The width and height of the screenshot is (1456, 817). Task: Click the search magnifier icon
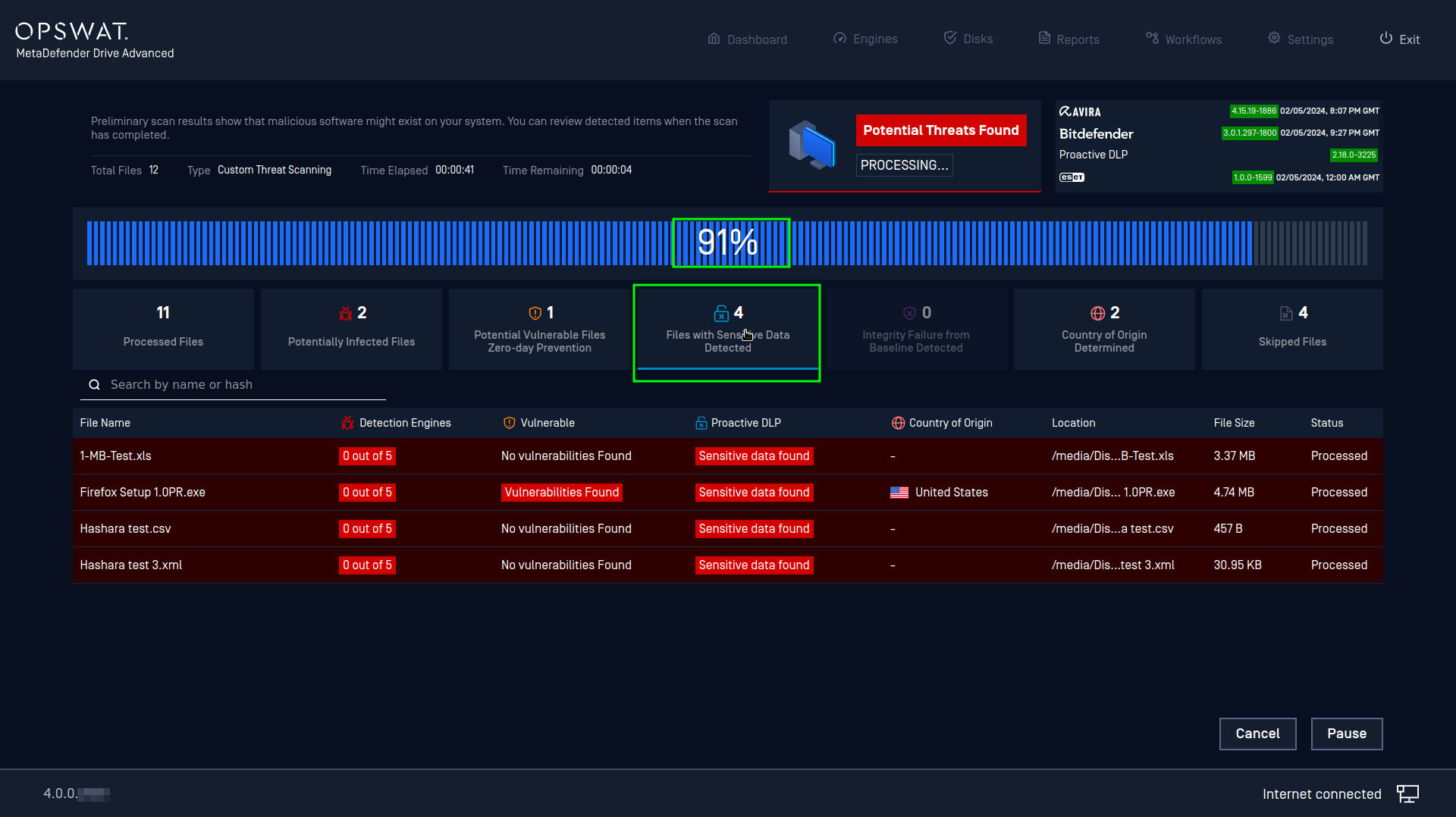[x=95, y=385]
